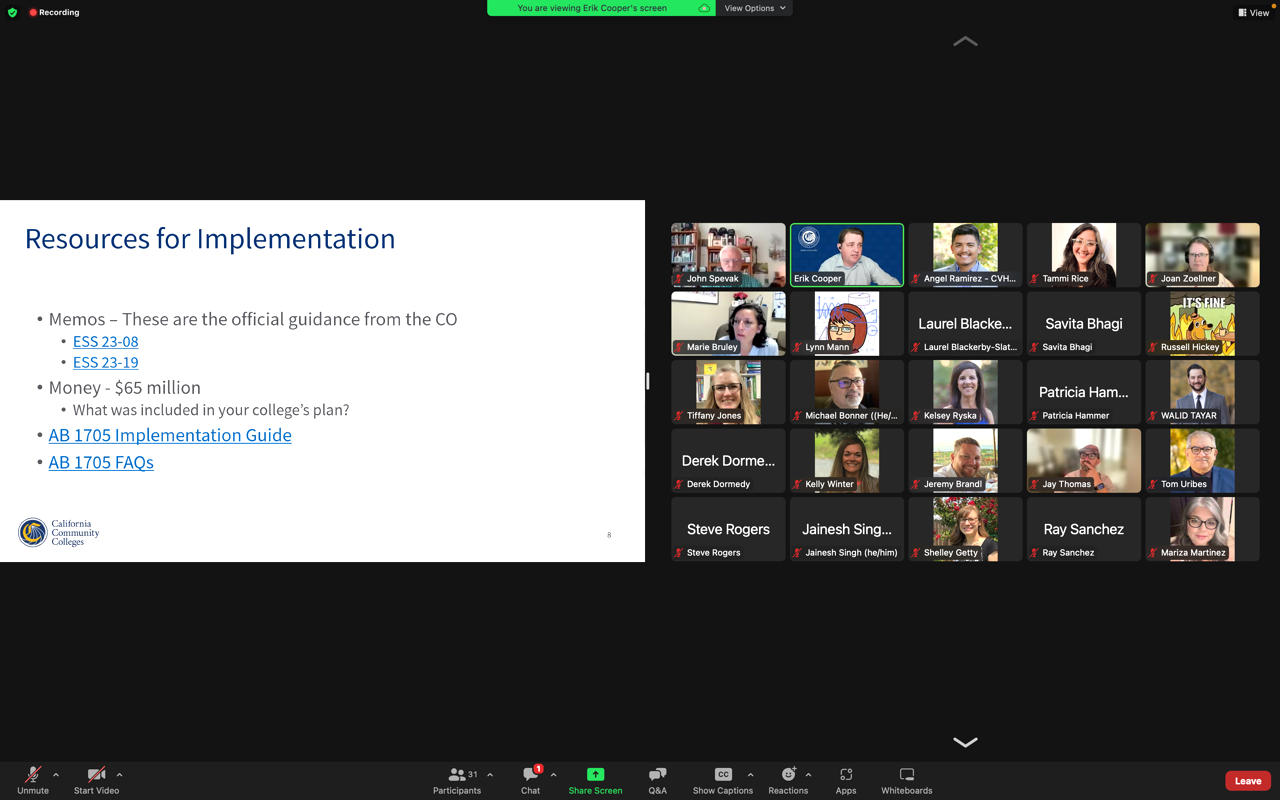Open Whiteboards from the toolbar
This screenshot has height=800, width=1280.
(x=906, y=775)
